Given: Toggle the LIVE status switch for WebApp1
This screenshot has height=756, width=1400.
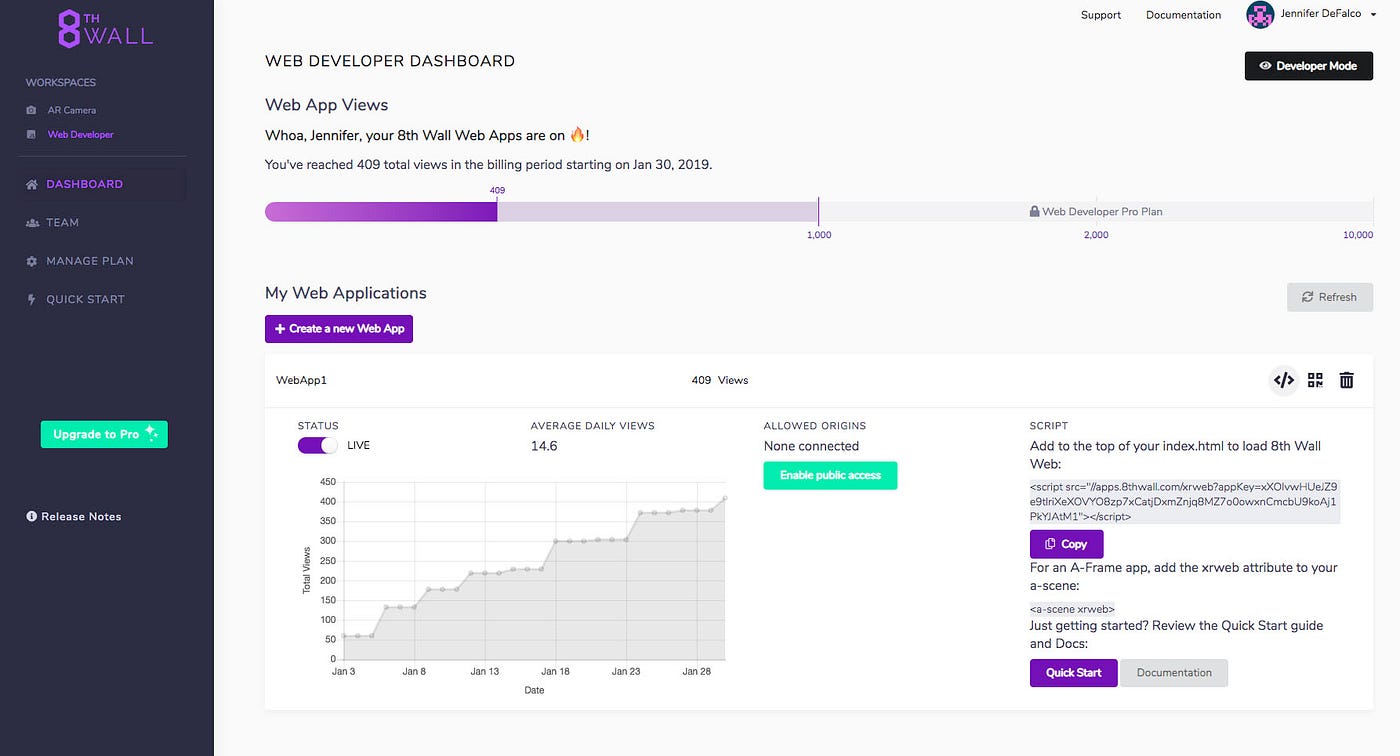Looking at the screenshot, I should pyautogui.click(x=316, y=444).
